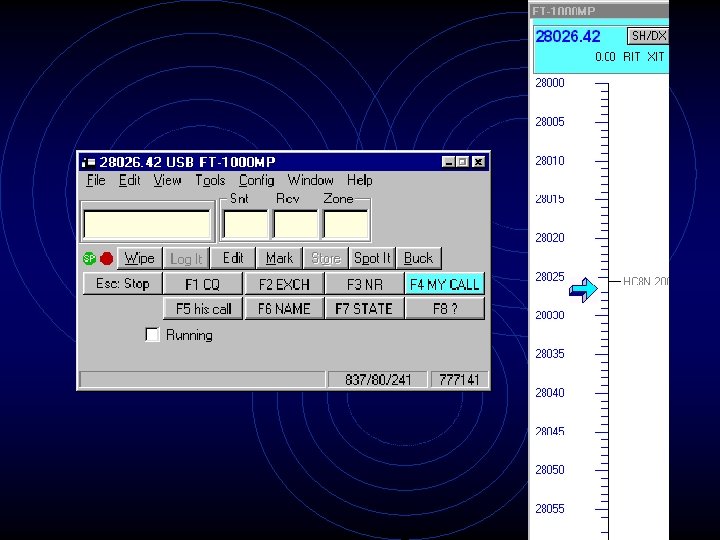720x540 pixels.
Task: Open the File menu
Action: tap(96, 180)
